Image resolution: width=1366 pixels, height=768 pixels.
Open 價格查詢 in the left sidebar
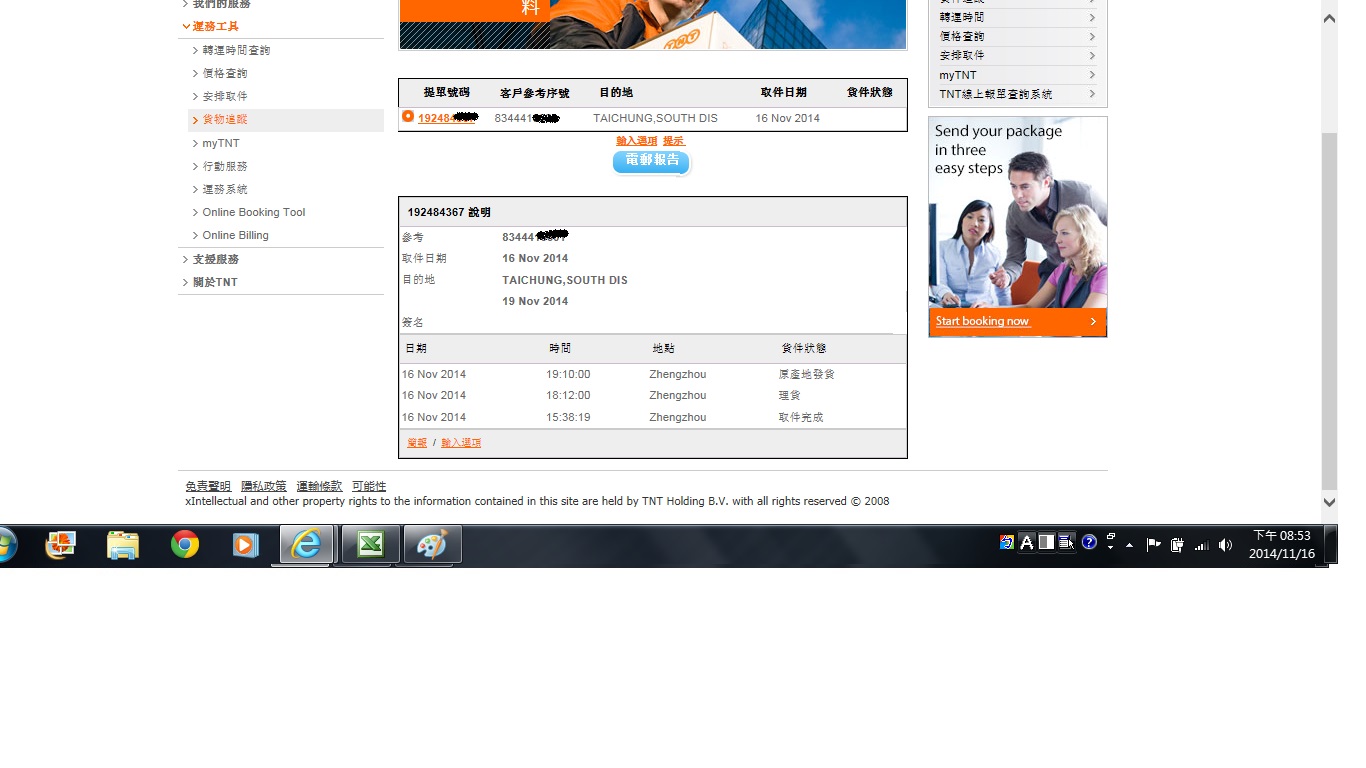point(225,73)
